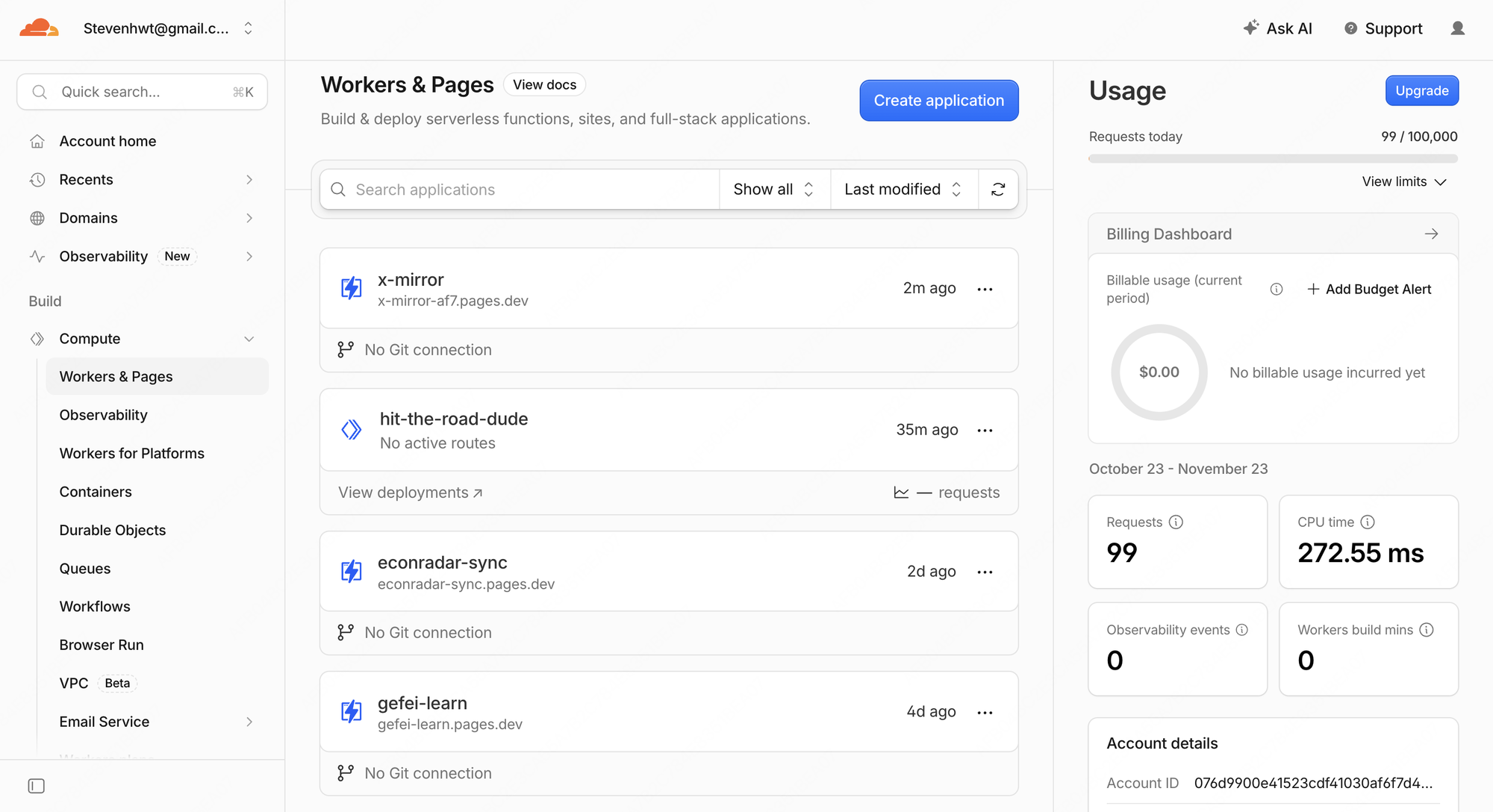The width and height of the screenshot is (1493, 812).
Task: Click Workers build mins info icon
Action: (x=1427, y=630)
